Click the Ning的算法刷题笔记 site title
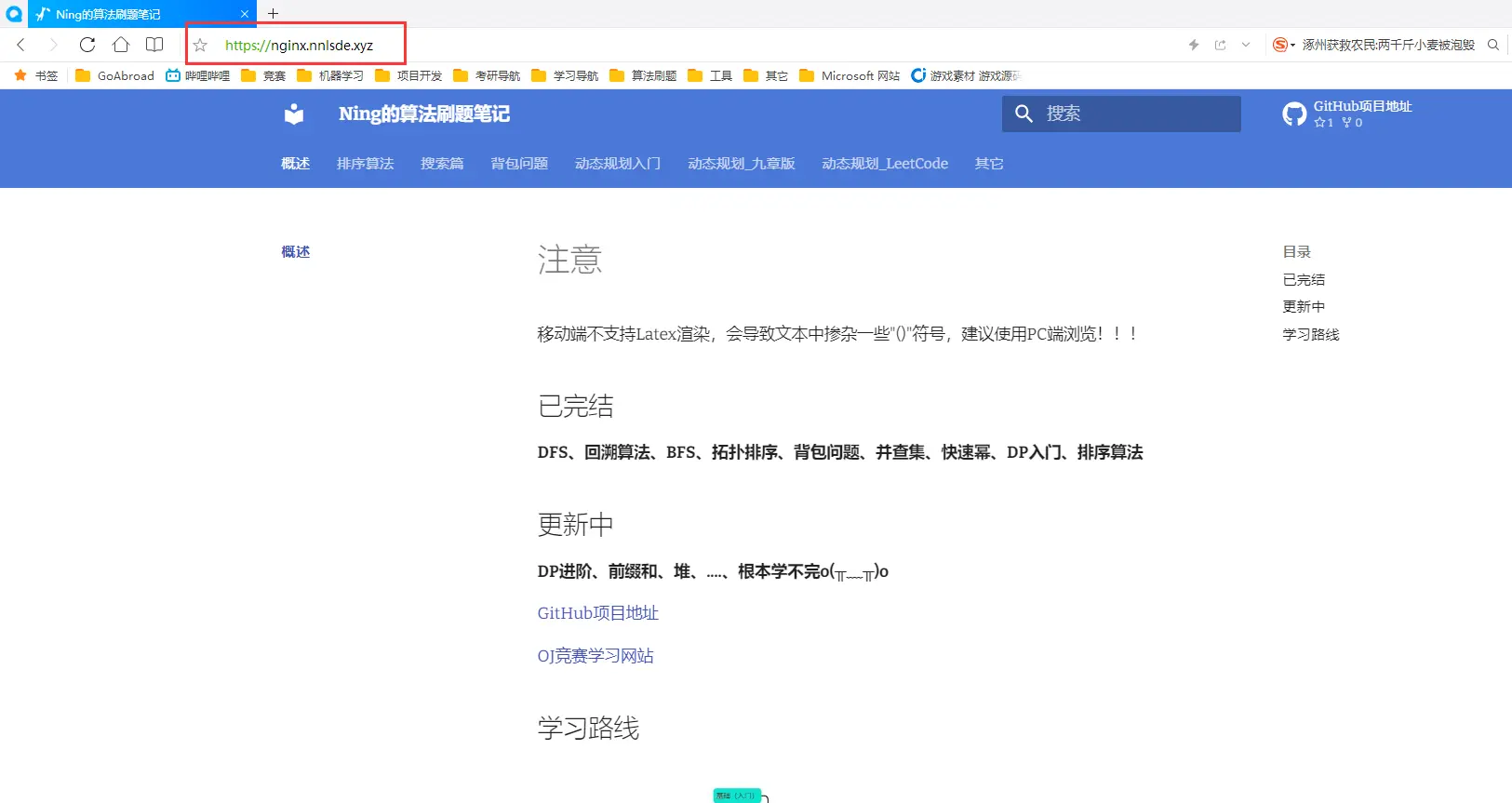The width and height of the screenshot is (1512, 803). pos(424,114)
